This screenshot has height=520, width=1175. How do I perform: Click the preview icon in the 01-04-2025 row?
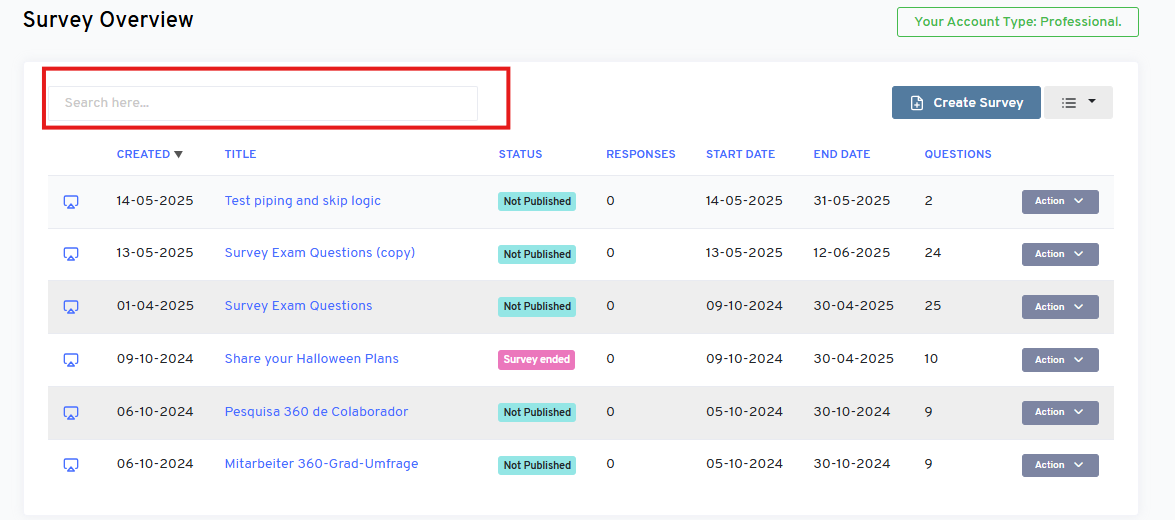tap(71, 307)
